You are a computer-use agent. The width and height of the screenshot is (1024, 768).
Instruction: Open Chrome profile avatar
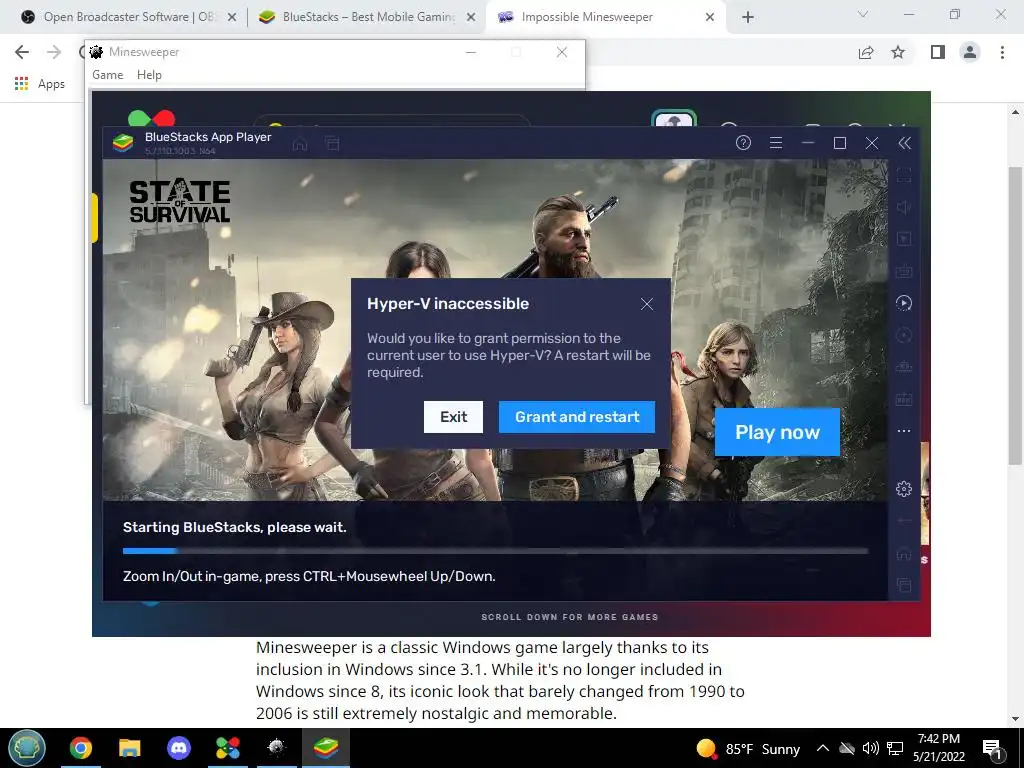[970, 52]
